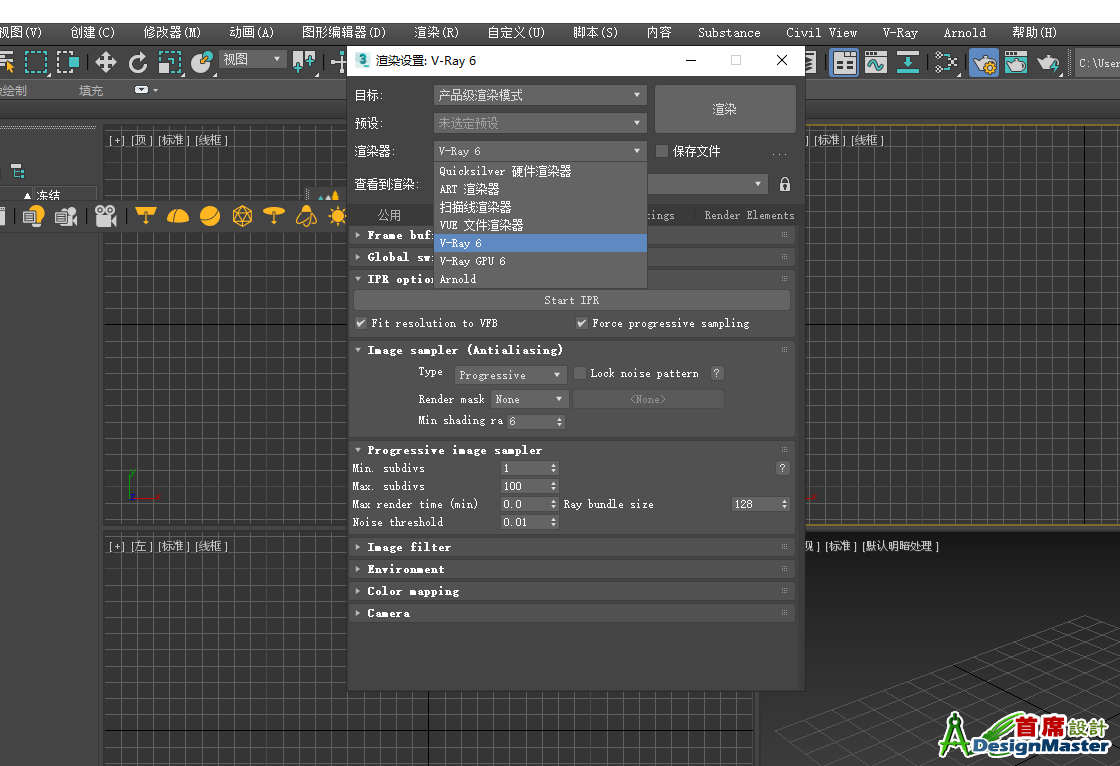
Task: Click the 渲染 render button
Action: [x=725, y=109]
